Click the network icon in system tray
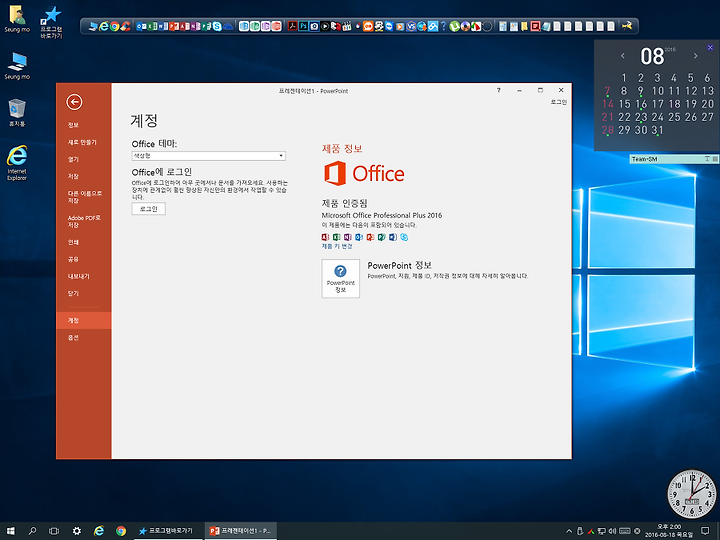720x540 pixels. coord(602,531)
